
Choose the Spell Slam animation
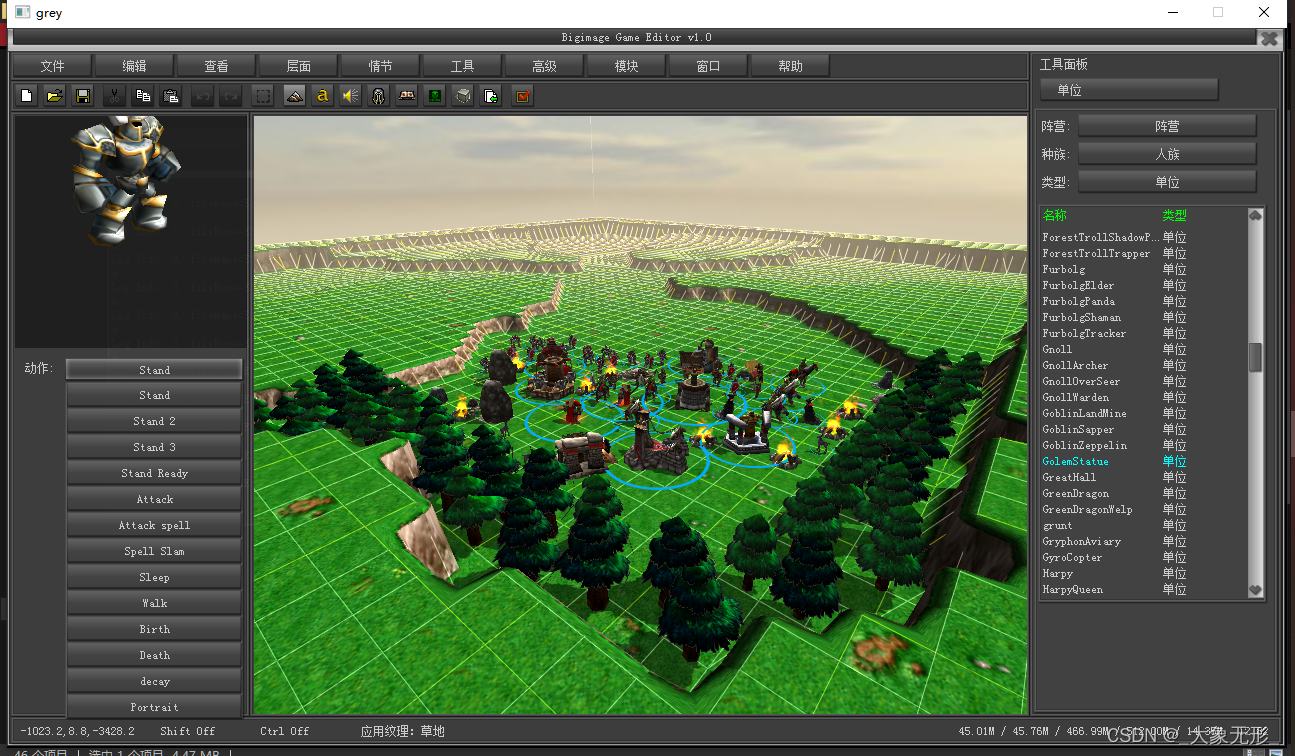154,551
